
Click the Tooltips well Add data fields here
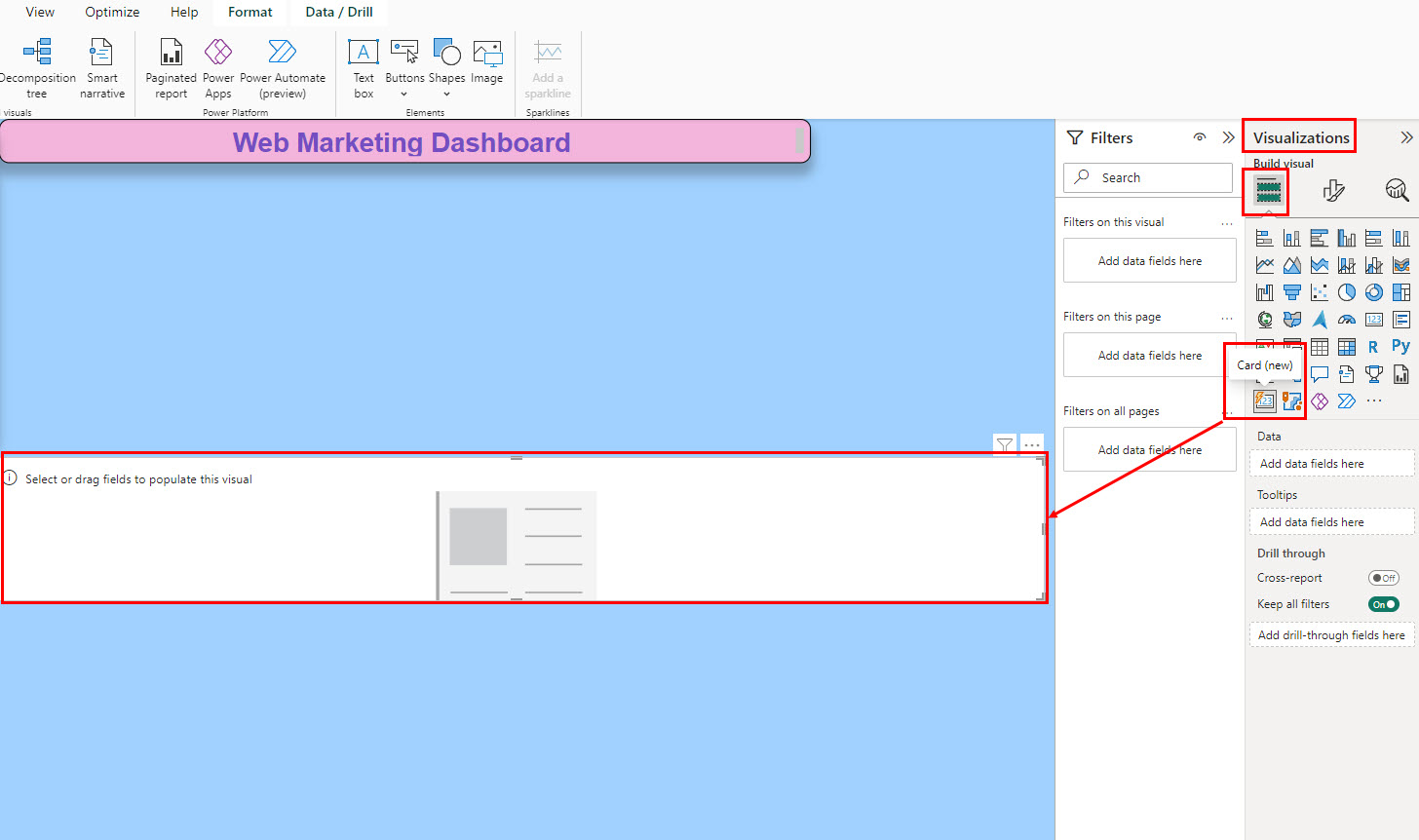tap(1332, 522)
